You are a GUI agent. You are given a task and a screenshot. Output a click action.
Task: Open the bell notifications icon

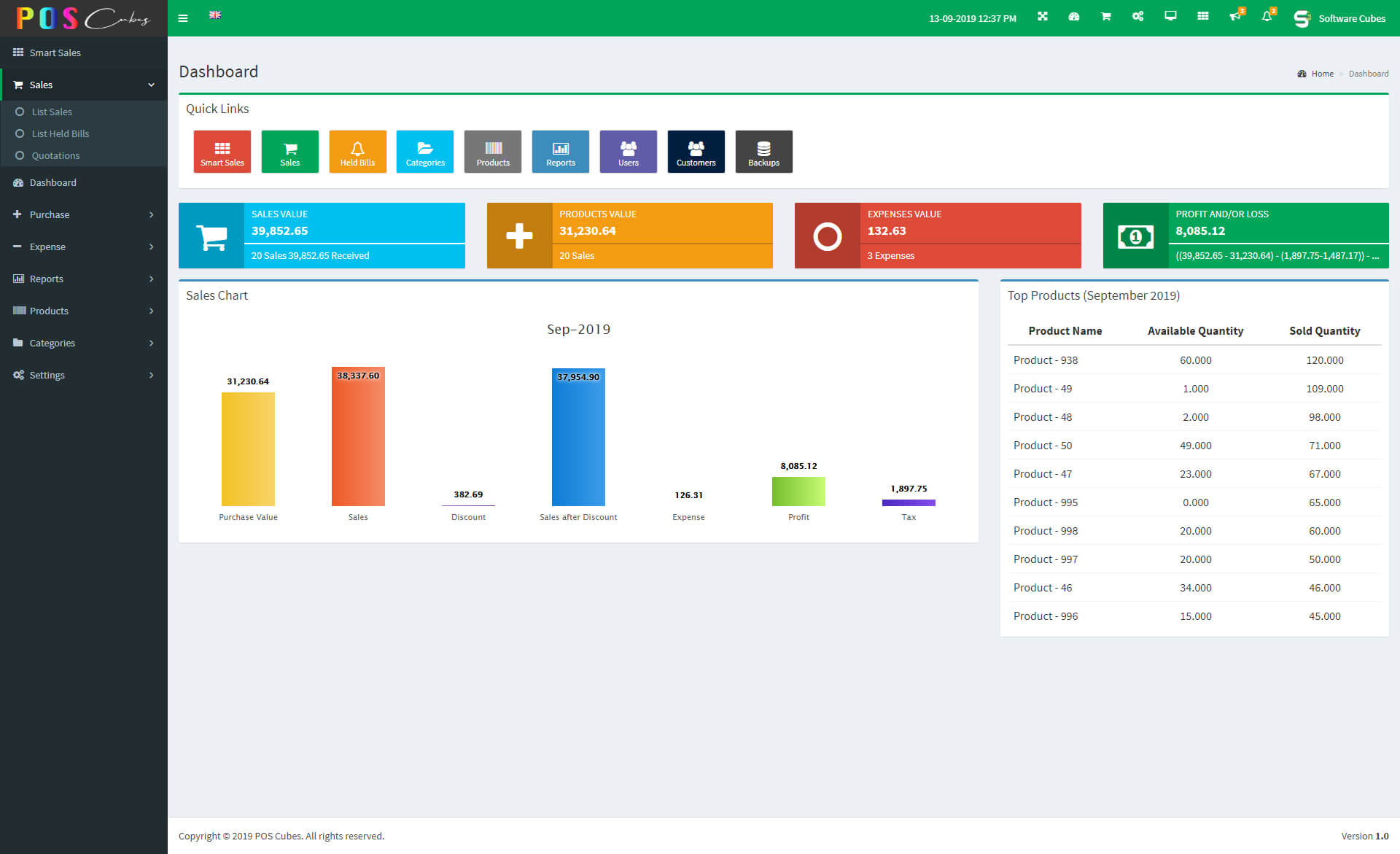coord(1267,17)
